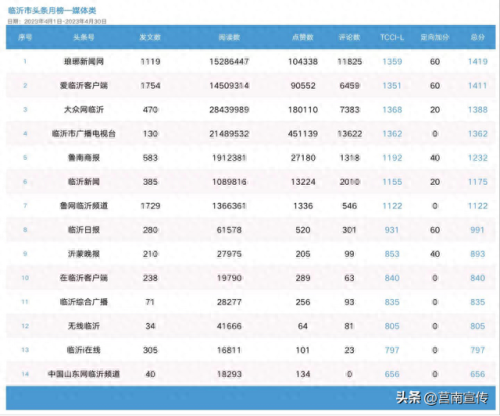
Task: Select the "阅读数" column header
Action: click(x=229, y=37)
